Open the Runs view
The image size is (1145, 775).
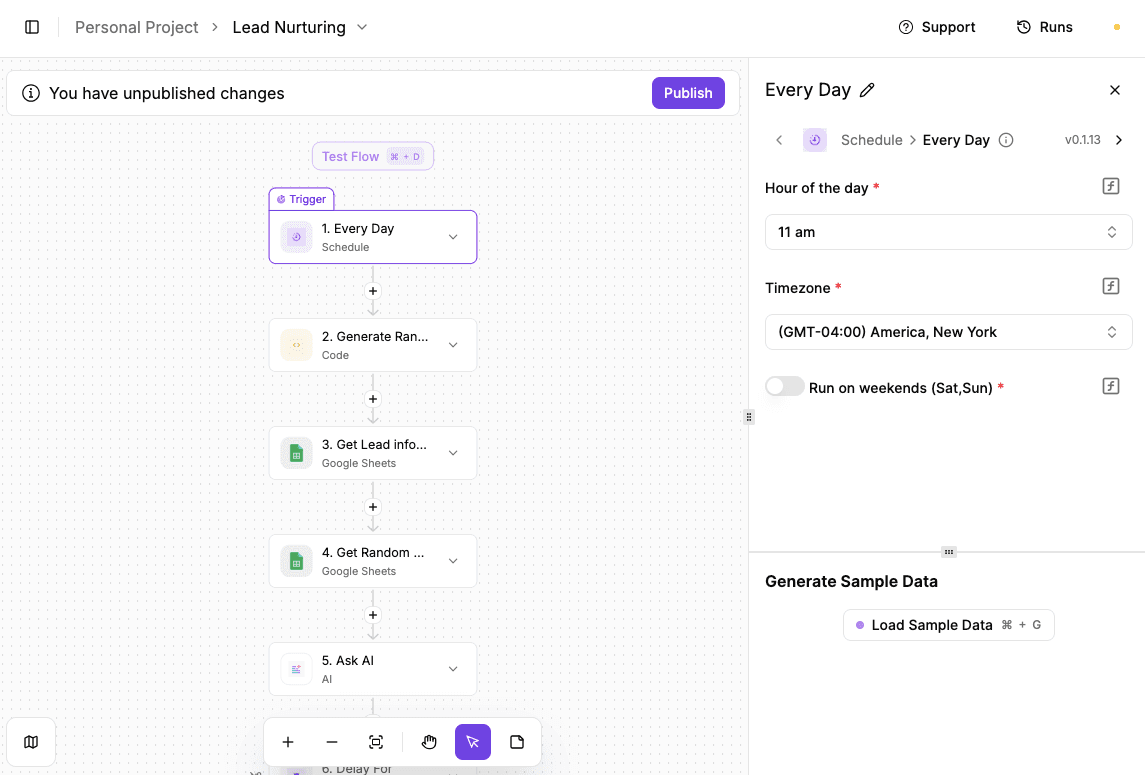coord(1044,27)
